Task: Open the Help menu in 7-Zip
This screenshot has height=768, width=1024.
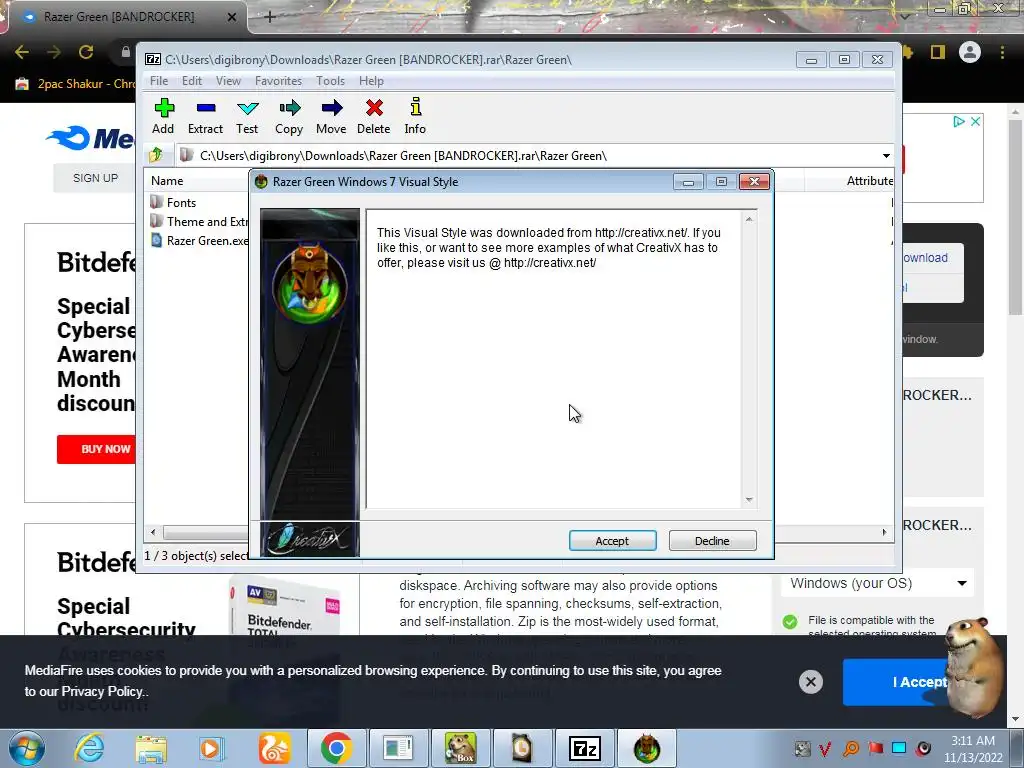Action: (x=371, y=81)
